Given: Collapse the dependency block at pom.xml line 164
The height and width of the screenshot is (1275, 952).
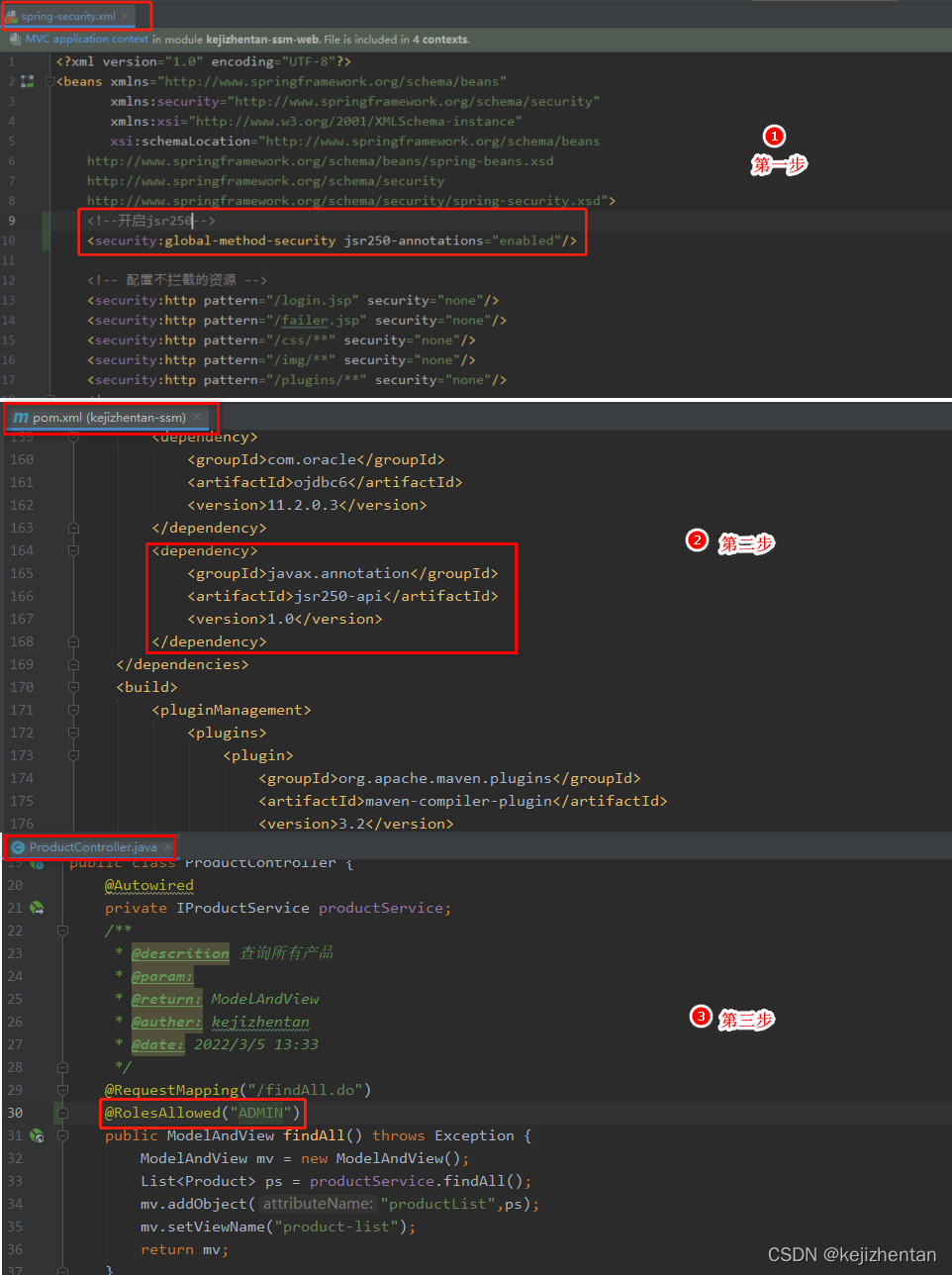Looking at the screenshot, I should tap(73, 550).
